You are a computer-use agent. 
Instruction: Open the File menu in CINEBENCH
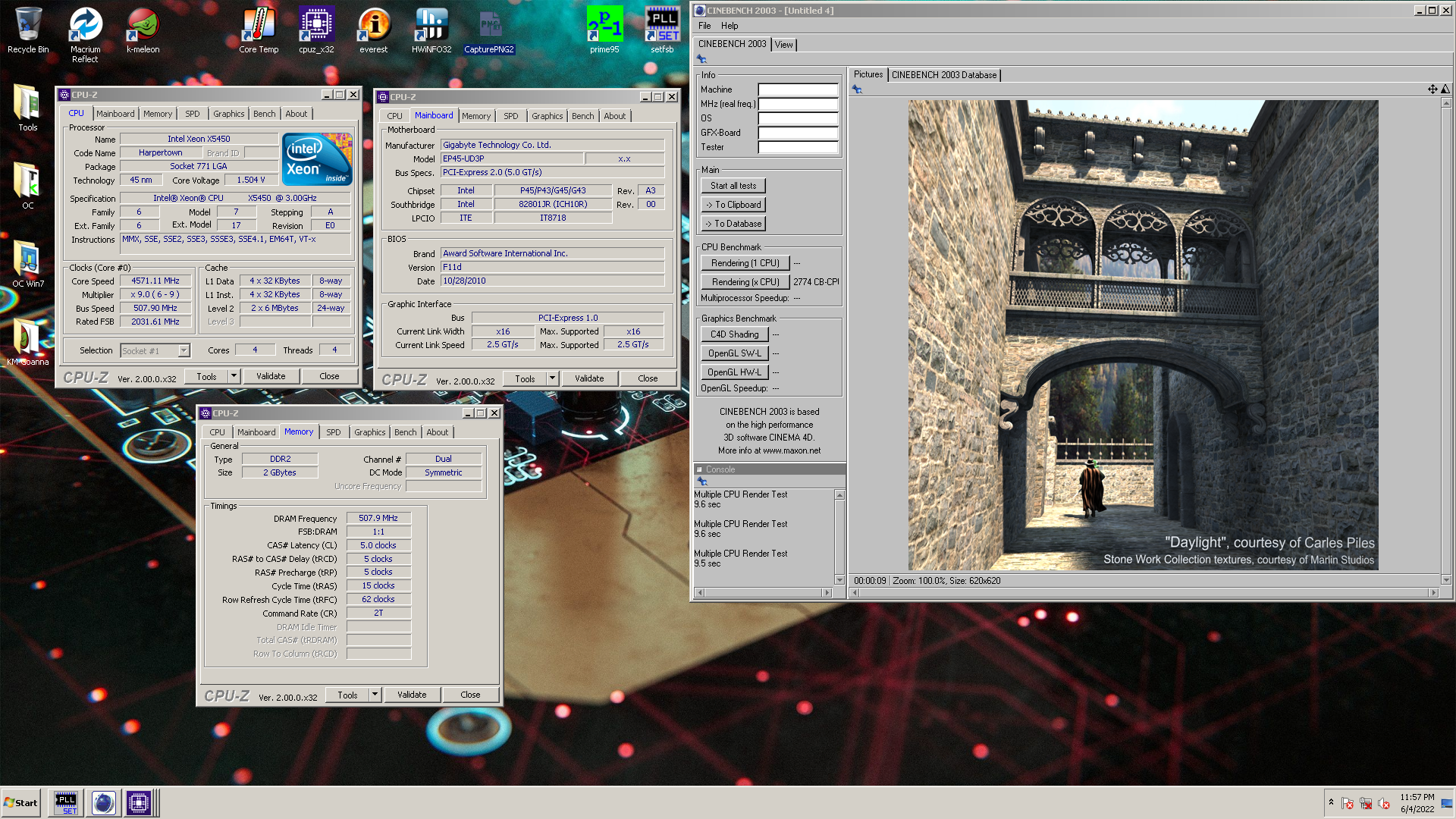(x=704, y=26)
